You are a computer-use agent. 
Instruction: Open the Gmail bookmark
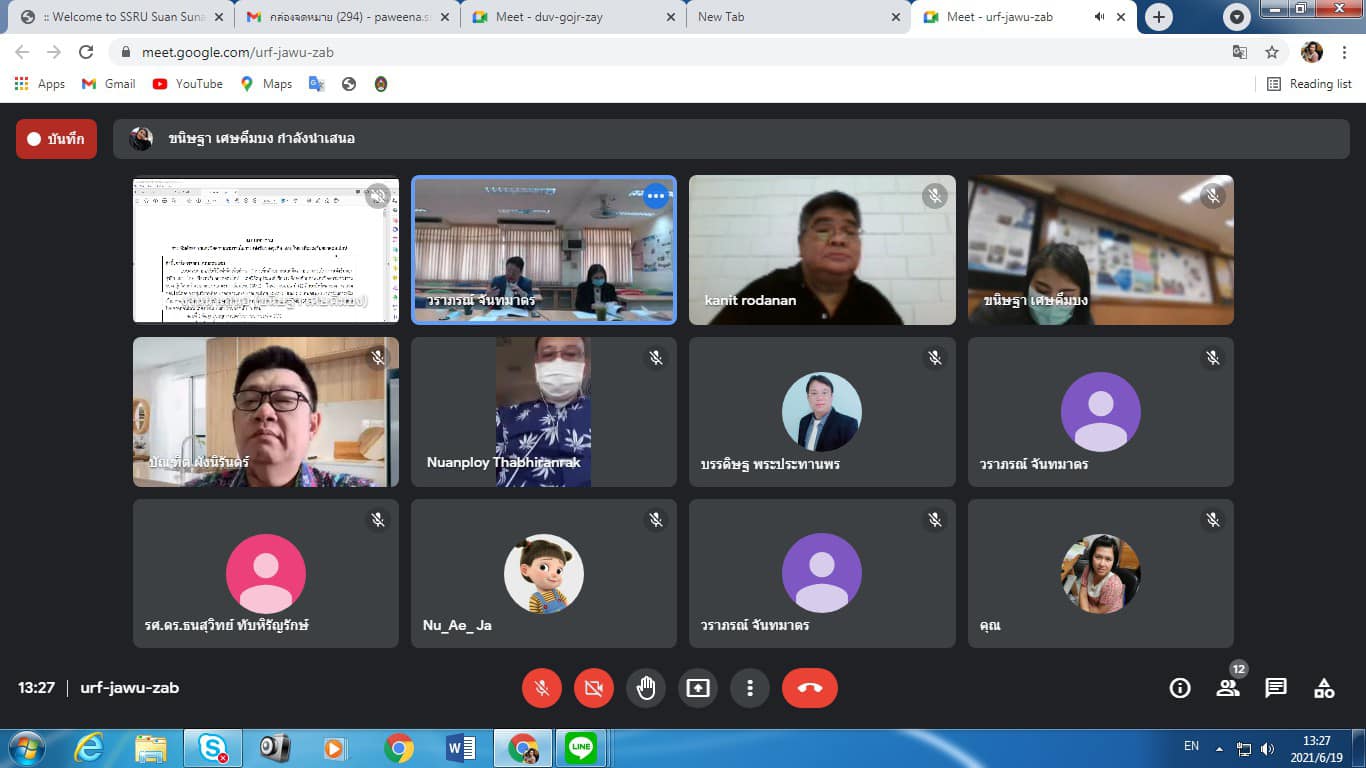109,84
